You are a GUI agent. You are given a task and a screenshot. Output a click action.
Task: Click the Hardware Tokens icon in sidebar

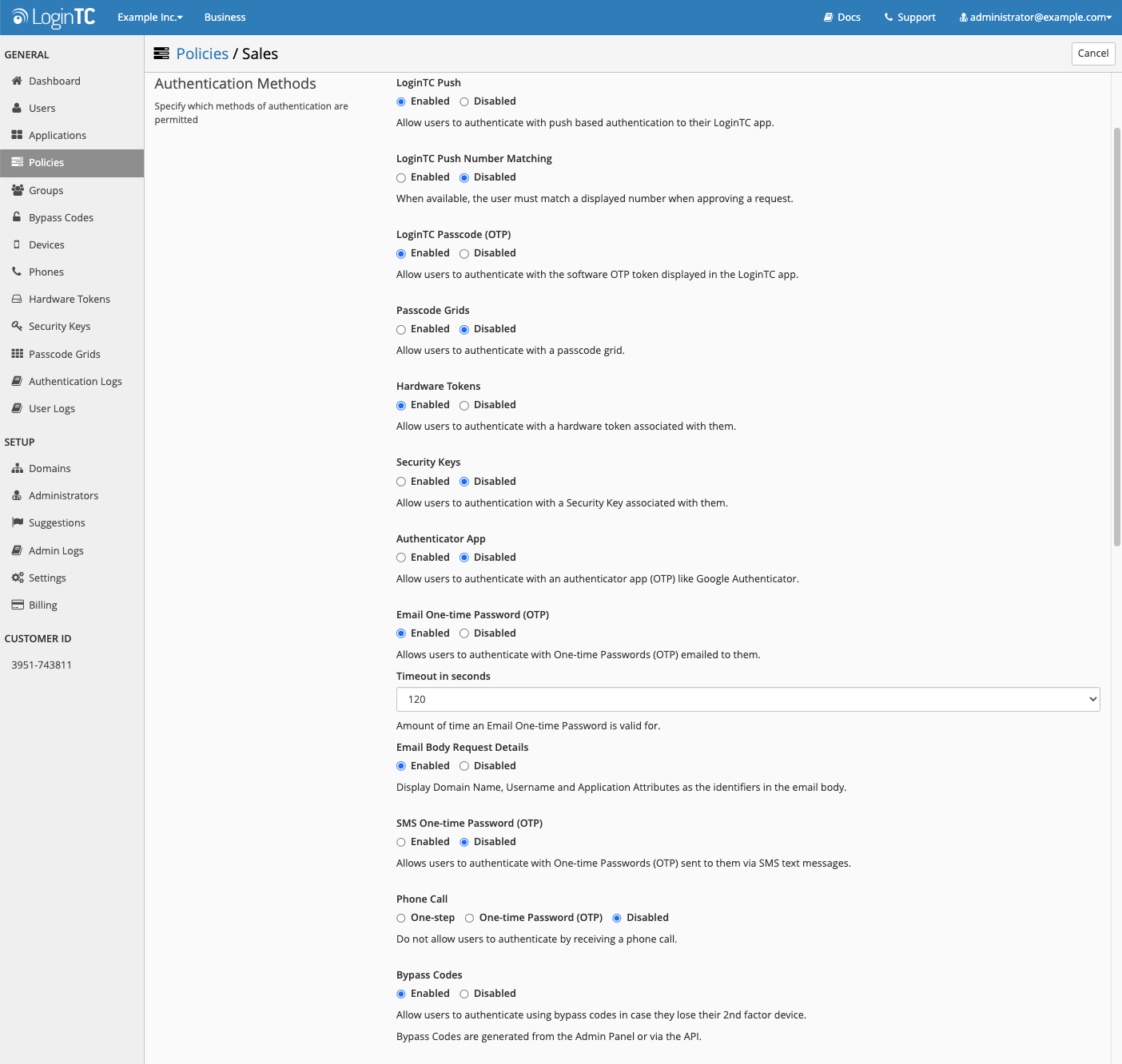pyautogui.click(x=17, y=299)
